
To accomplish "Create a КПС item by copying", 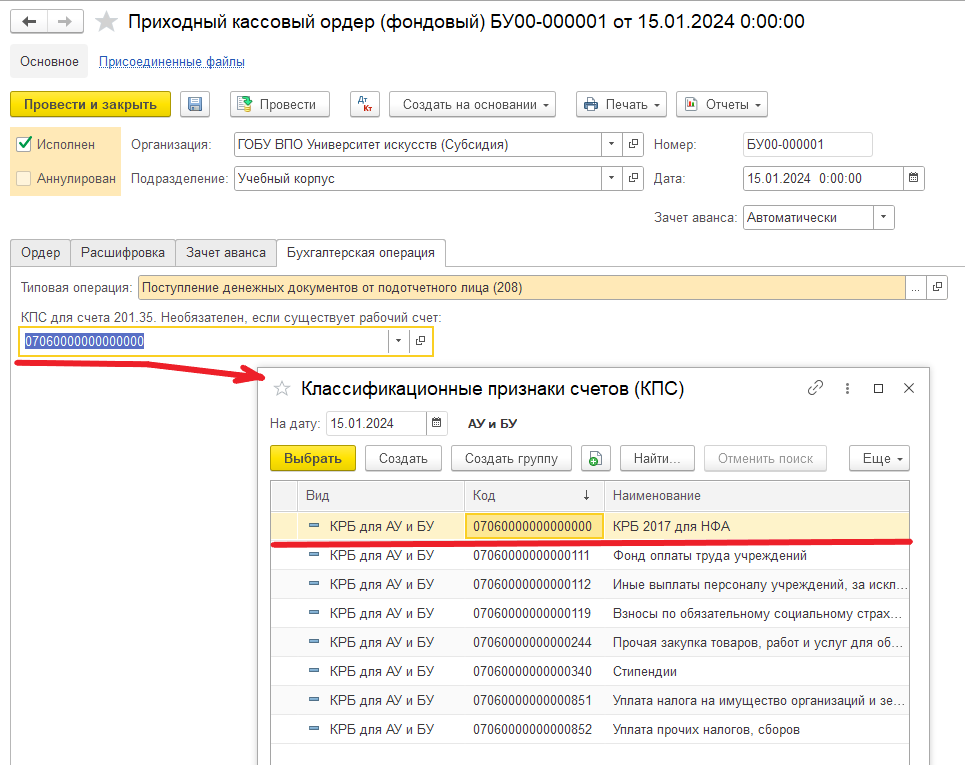I will [595, 459].
